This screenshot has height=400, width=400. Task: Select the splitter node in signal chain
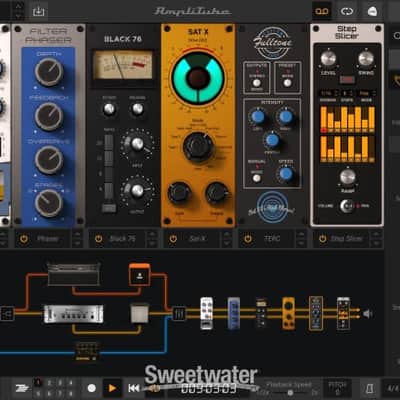point(7,313)
